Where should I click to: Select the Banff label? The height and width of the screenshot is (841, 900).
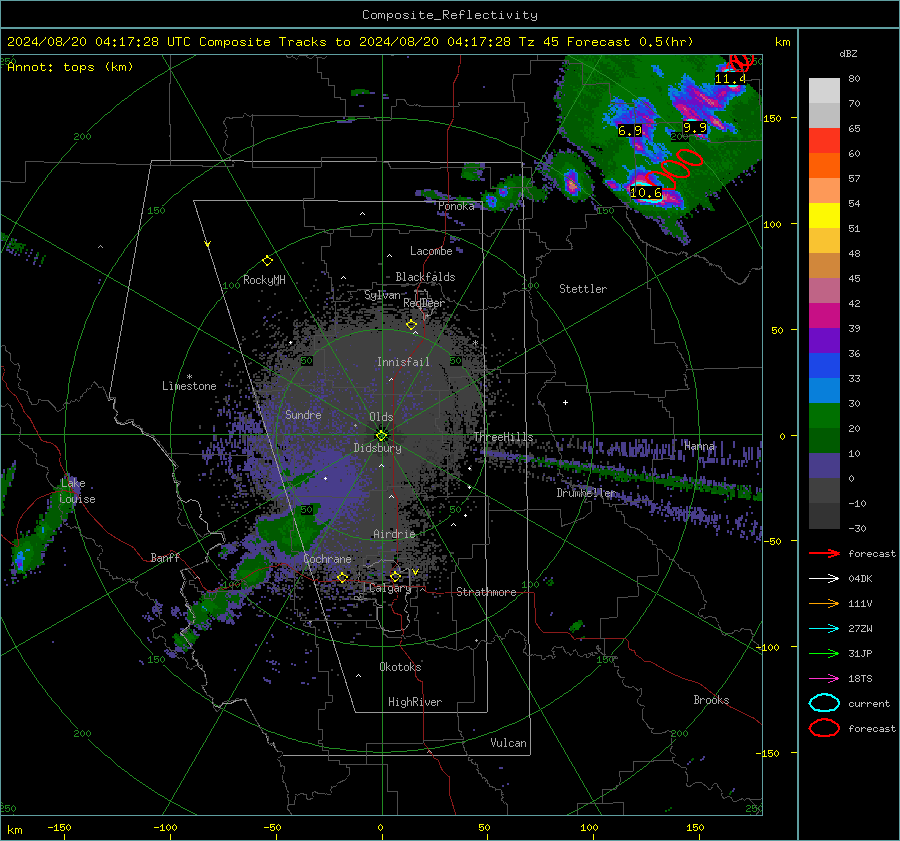[x=165, y=557]
